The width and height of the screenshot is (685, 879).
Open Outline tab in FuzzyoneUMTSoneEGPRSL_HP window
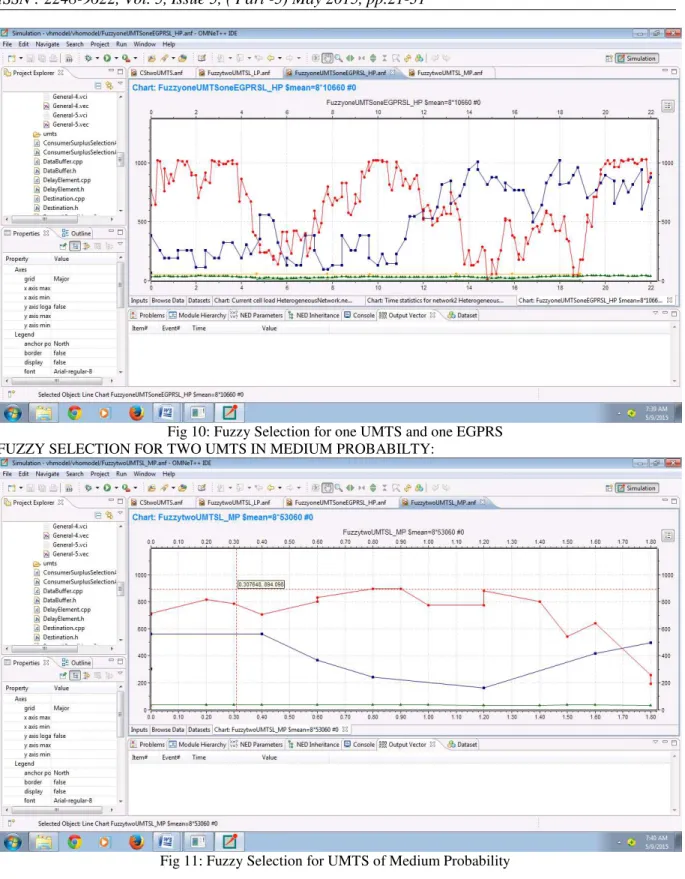(76, 233)
